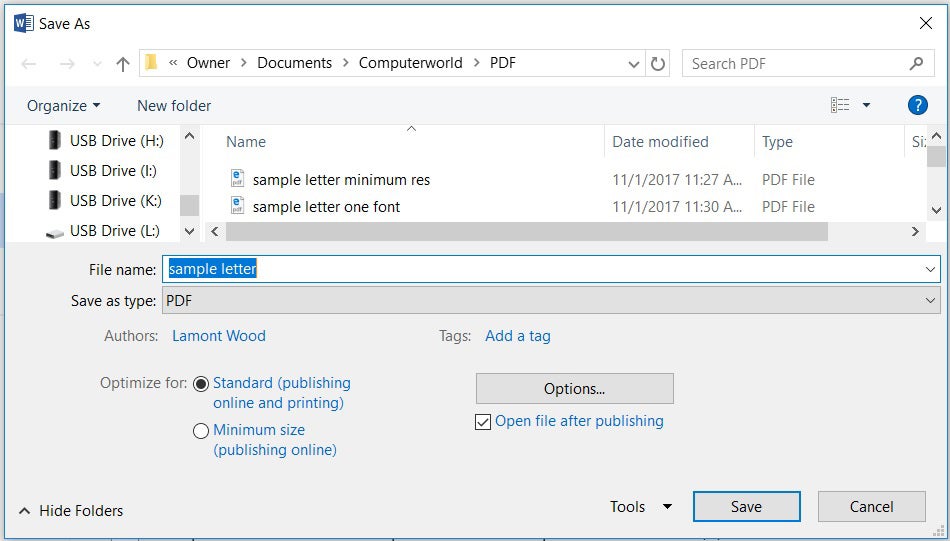Open the address bar's previous locations dropdown
The image size is (950, 541).
point(634,64)
